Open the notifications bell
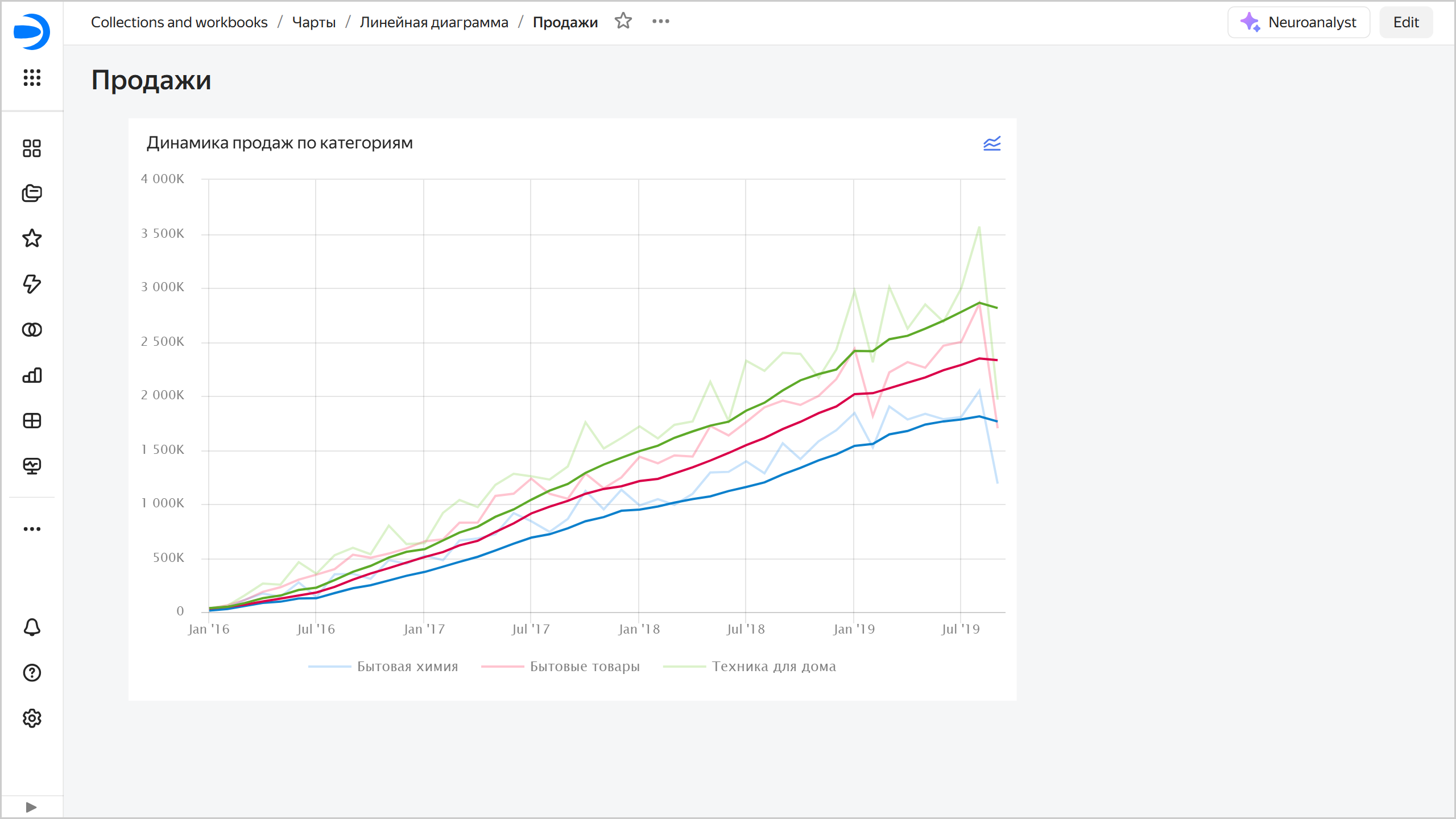This screenshot has height=819, width=1456. [x=32, y=627]
